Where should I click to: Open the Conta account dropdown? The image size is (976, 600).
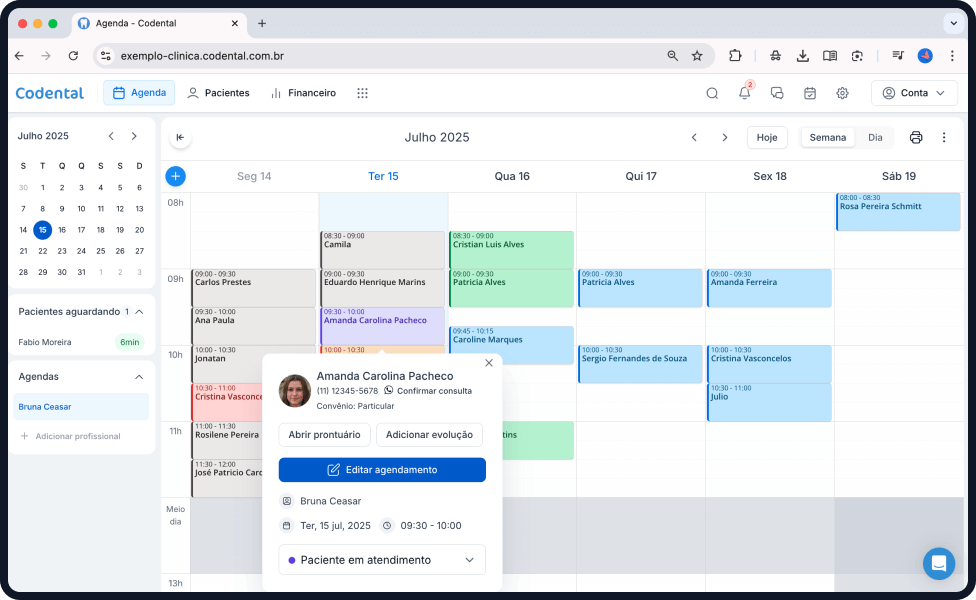(914, 93)
